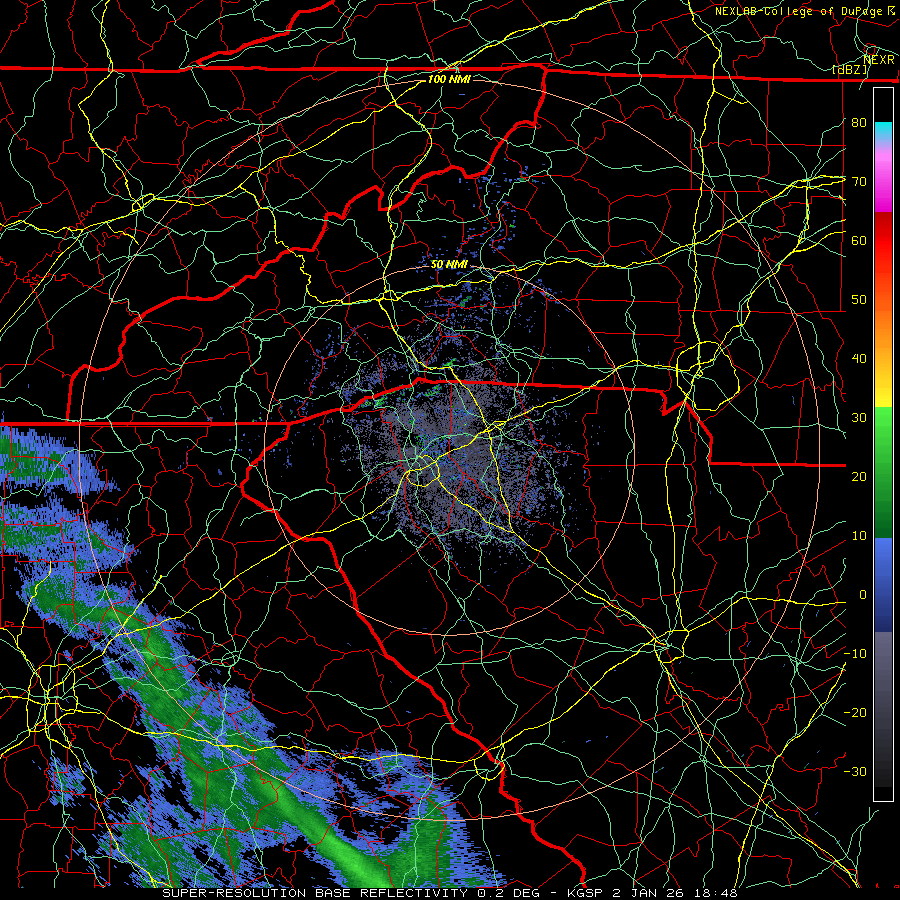The image size is (900, 900).
Task: Click the '50 NMI' range ring label
Action: (x=449, y=265)
